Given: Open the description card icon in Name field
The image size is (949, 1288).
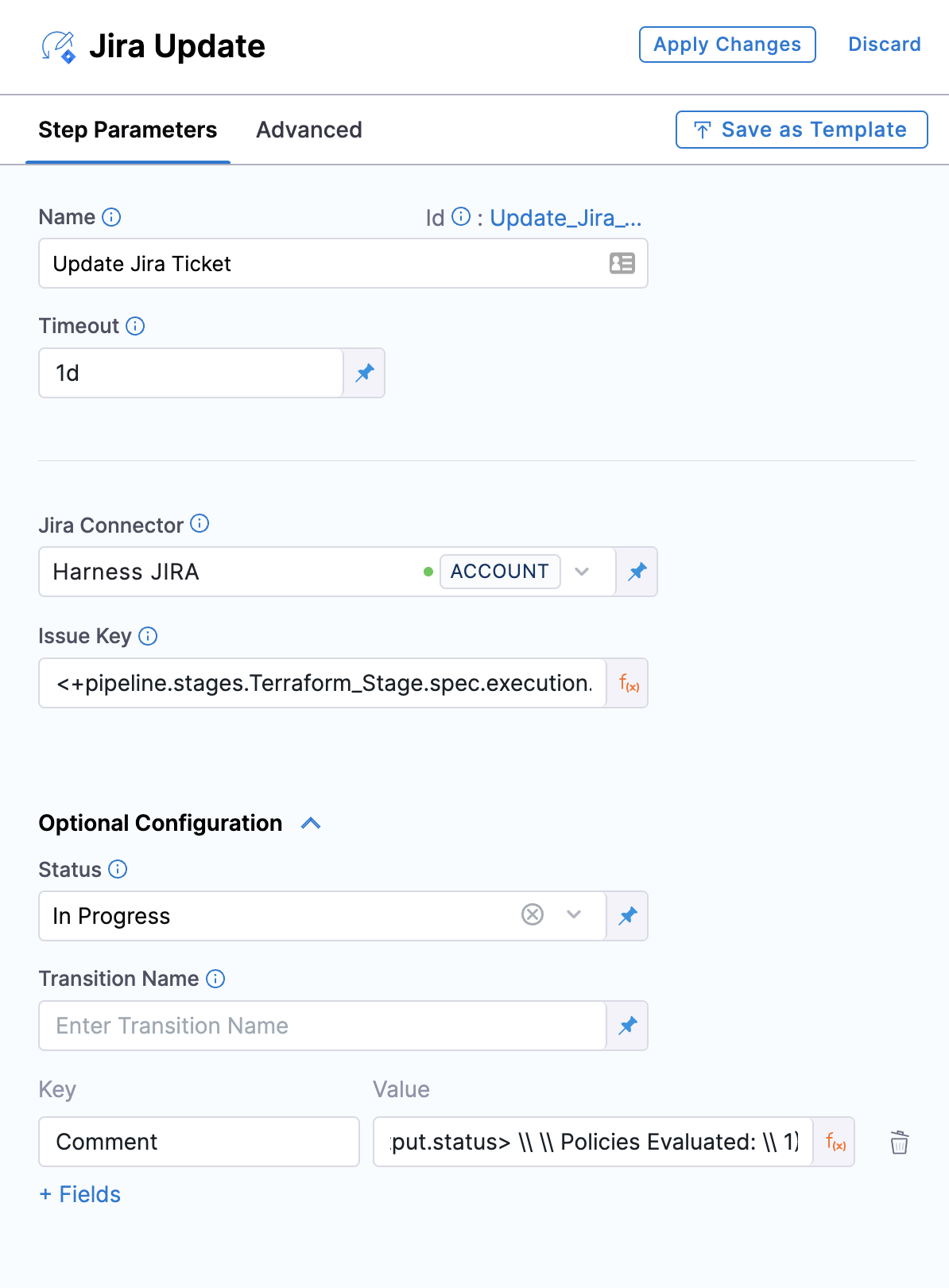Looking at the screenshot, I should [x=622, y=263].
